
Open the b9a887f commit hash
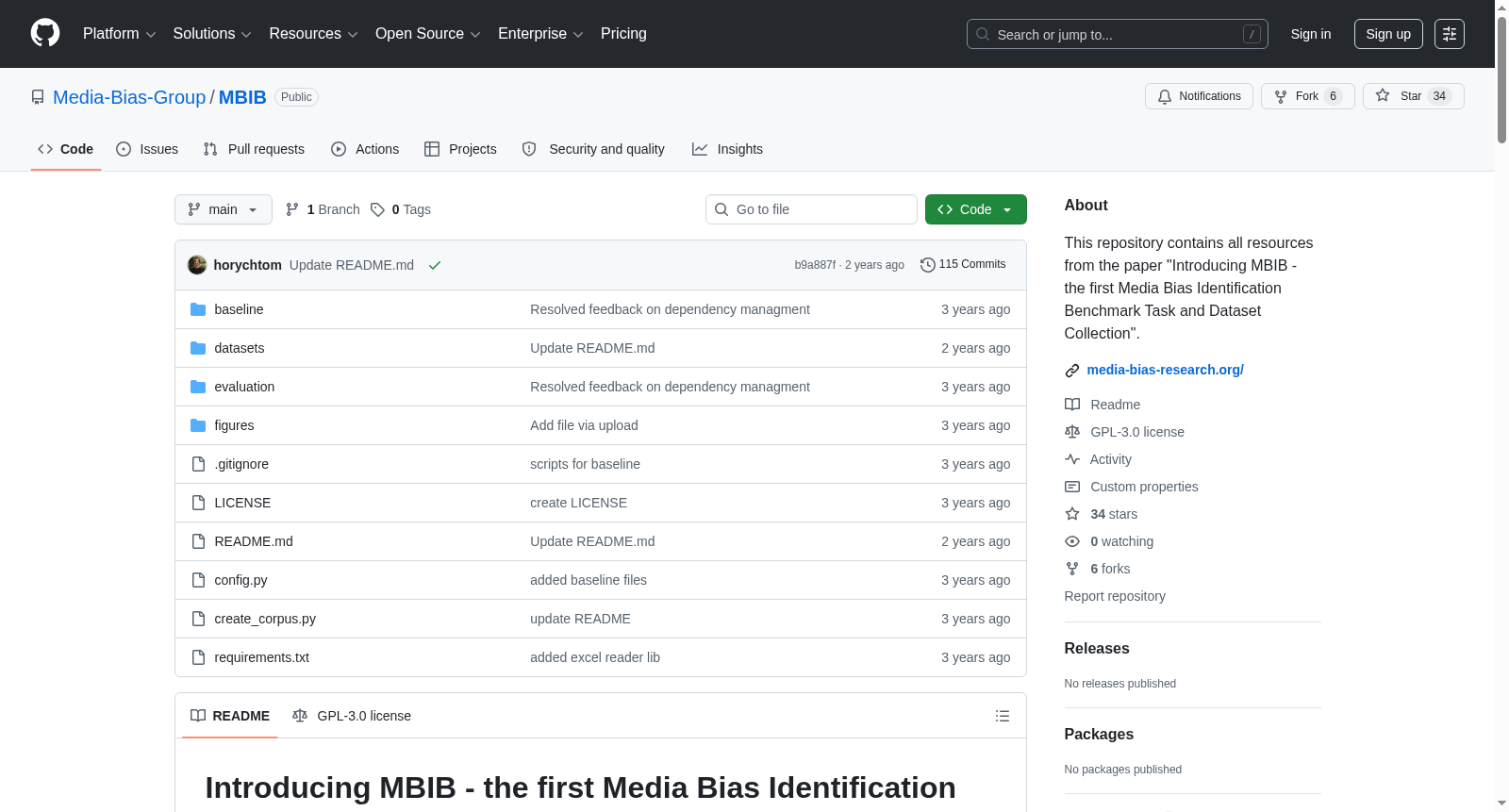(x=815, y=265)
